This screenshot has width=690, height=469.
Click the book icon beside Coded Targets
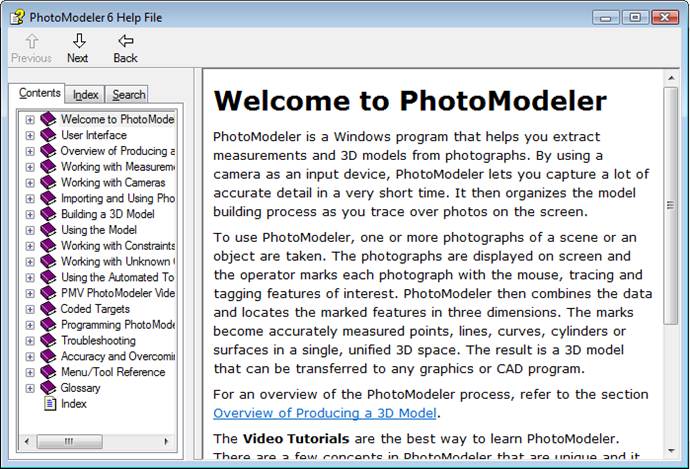tap(49, 309)
